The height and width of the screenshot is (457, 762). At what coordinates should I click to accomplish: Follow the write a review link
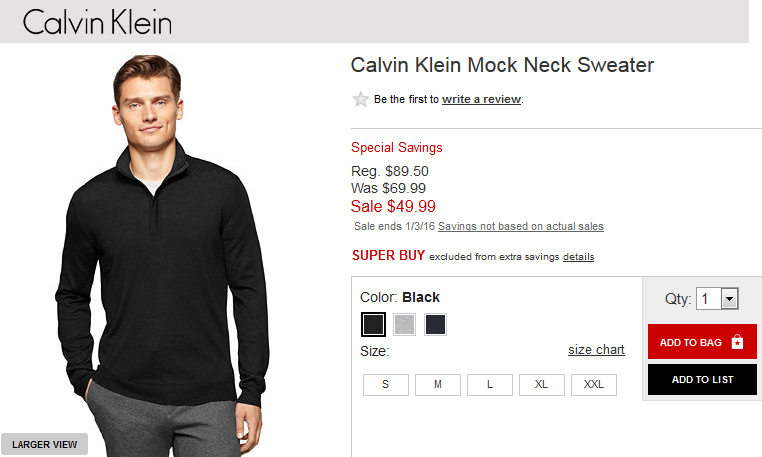click(481, 99)
